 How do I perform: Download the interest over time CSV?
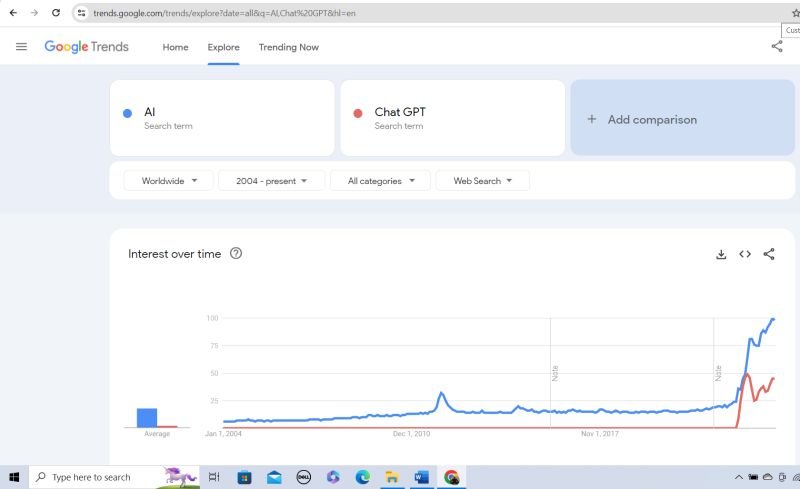tap(721, 254)
